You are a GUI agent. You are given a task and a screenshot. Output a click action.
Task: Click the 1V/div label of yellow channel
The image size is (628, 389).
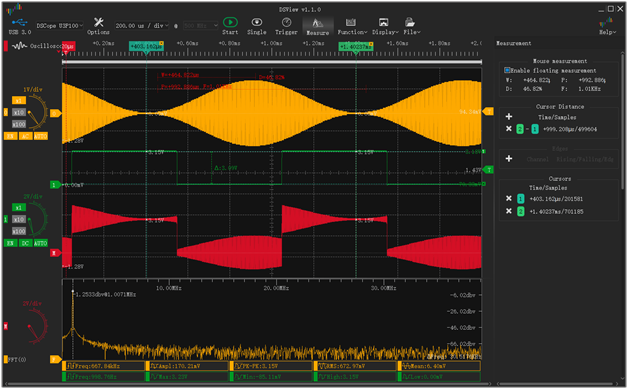click(33, 90)
